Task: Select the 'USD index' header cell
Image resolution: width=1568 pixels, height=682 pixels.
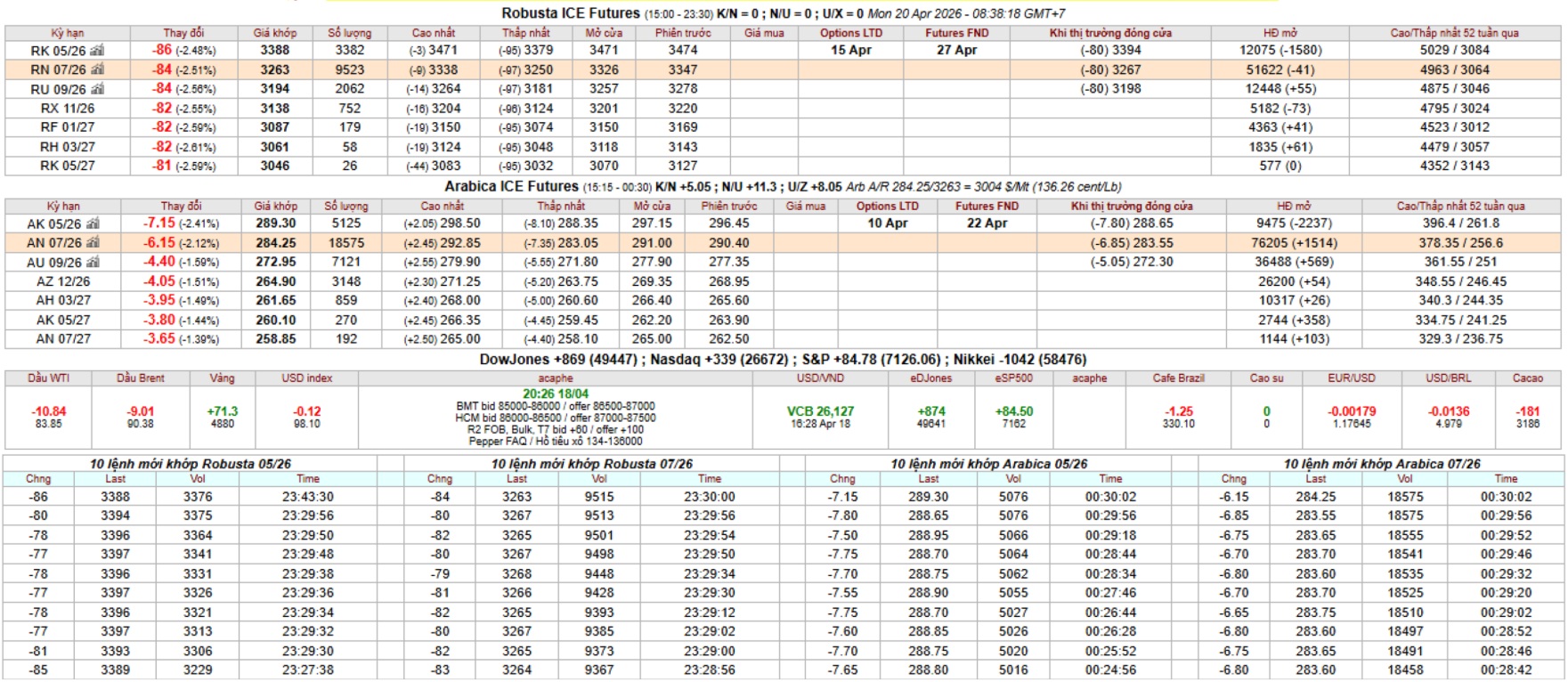Action: (306, 378)
